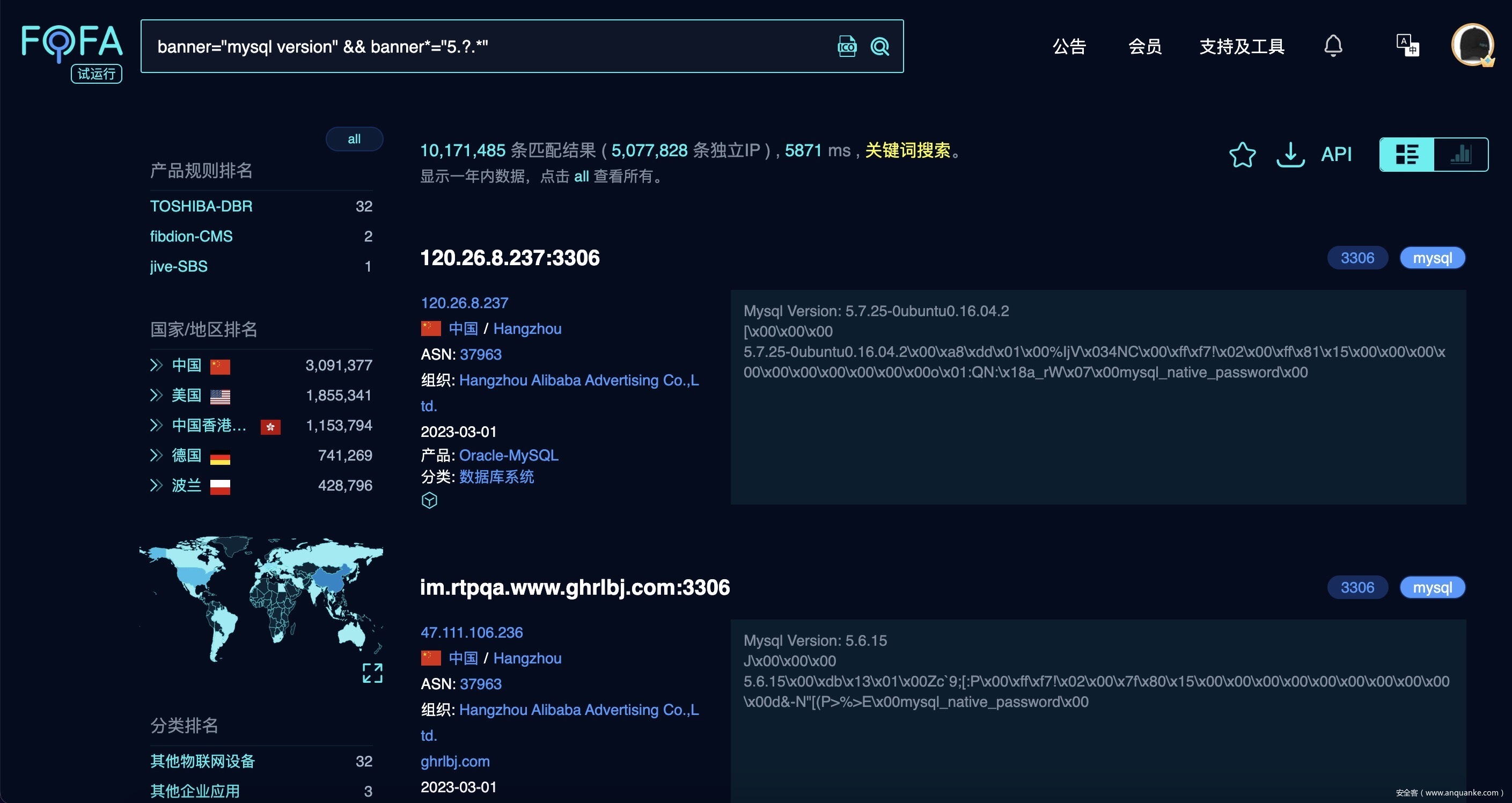Switch to chart statistics view
Viewport: 1512px width, 803px height.
pos(1460,155)
